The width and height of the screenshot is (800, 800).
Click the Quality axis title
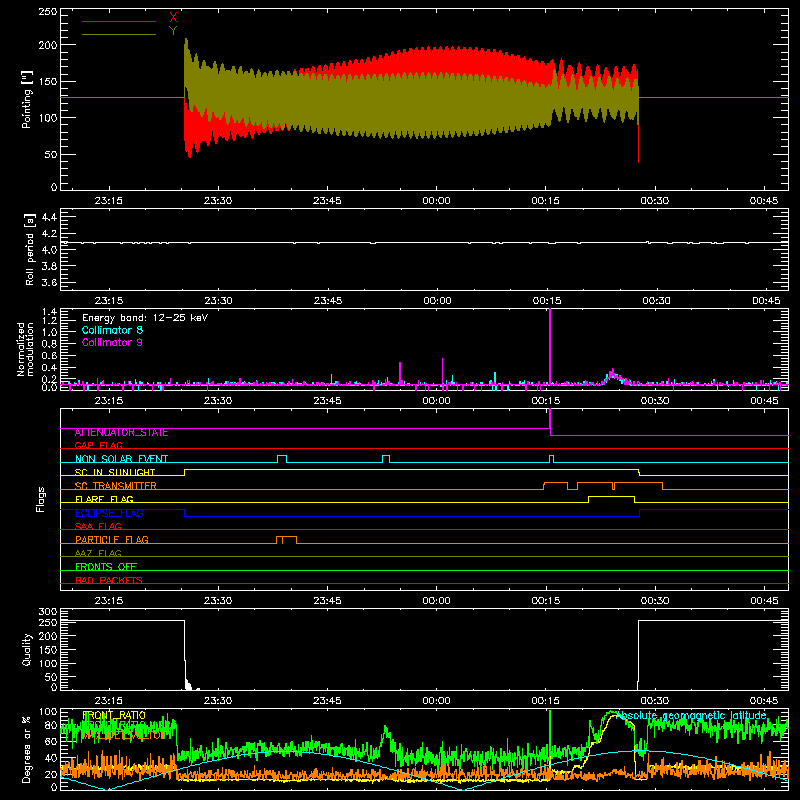pos(27,649)
